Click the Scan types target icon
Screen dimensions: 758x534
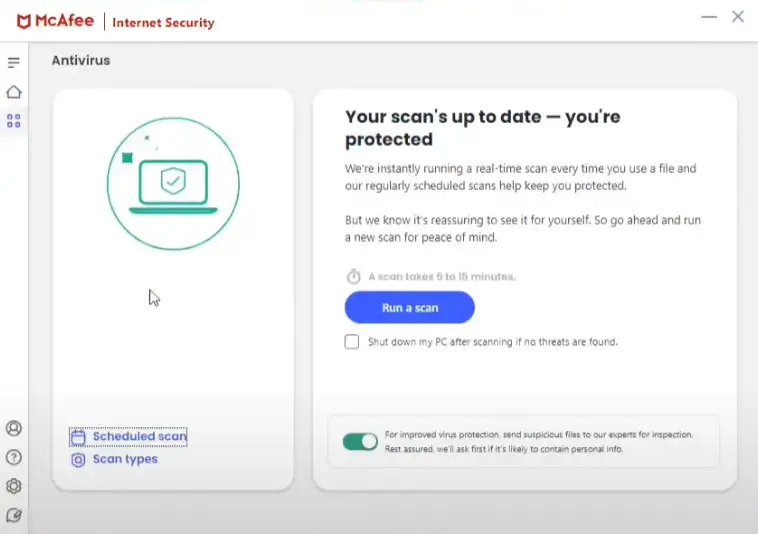[78, 460]
